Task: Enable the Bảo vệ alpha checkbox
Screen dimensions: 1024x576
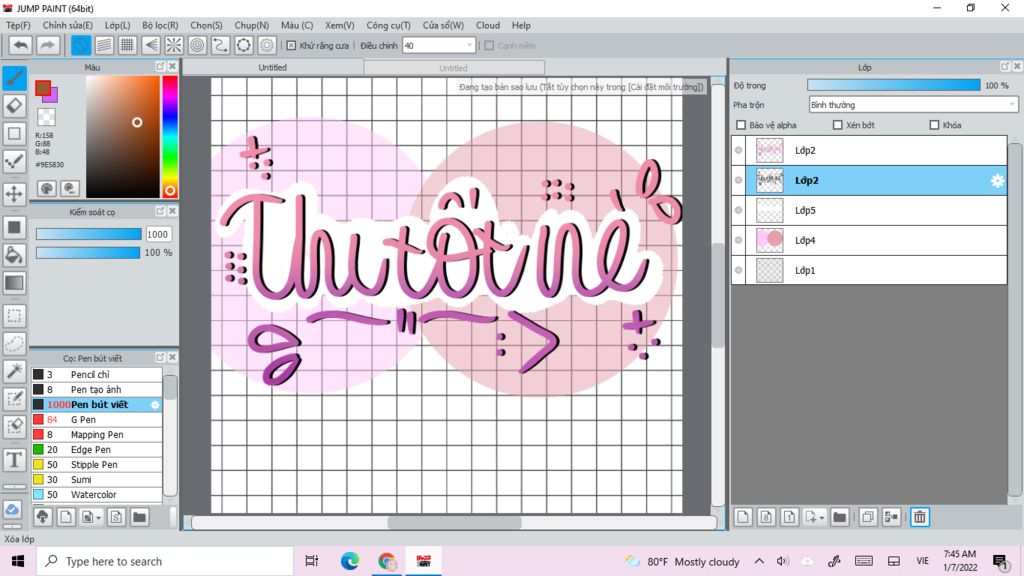Action: pos(741,125)
